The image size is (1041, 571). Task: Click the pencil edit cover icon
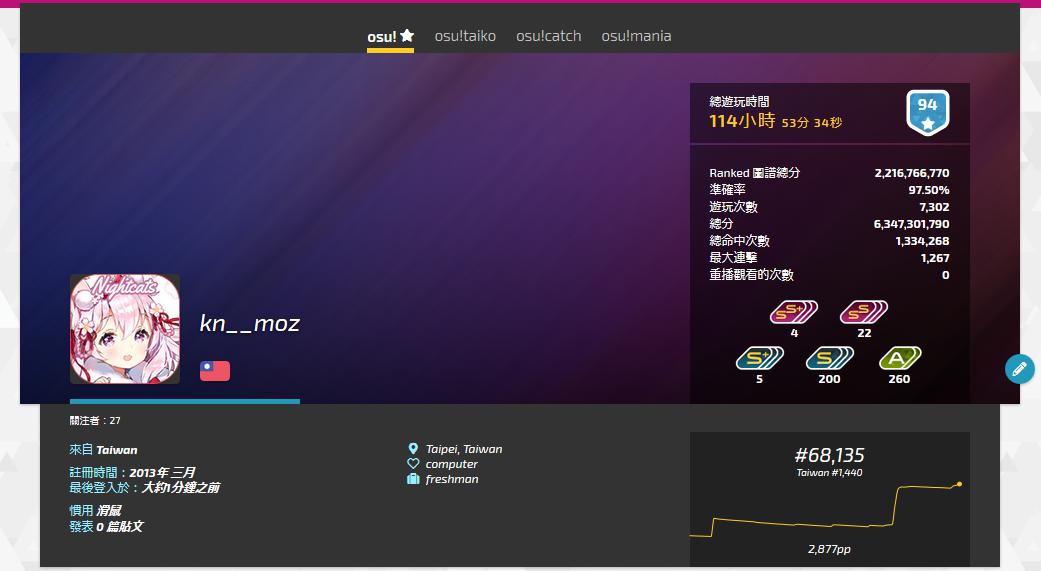point(1019,368)
